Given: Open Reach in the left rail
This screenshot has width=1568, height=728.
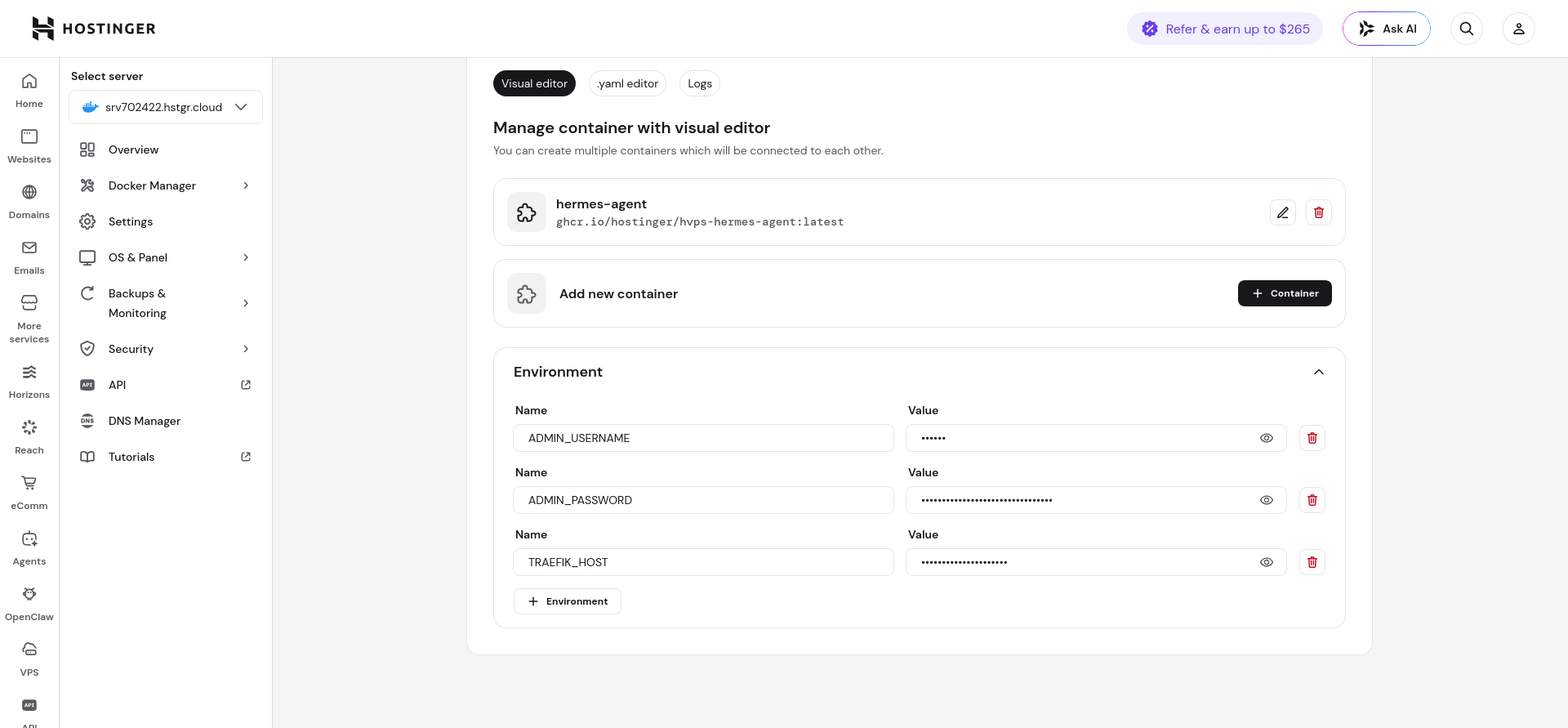Looking at the screenshot, I should pos(29,437).
